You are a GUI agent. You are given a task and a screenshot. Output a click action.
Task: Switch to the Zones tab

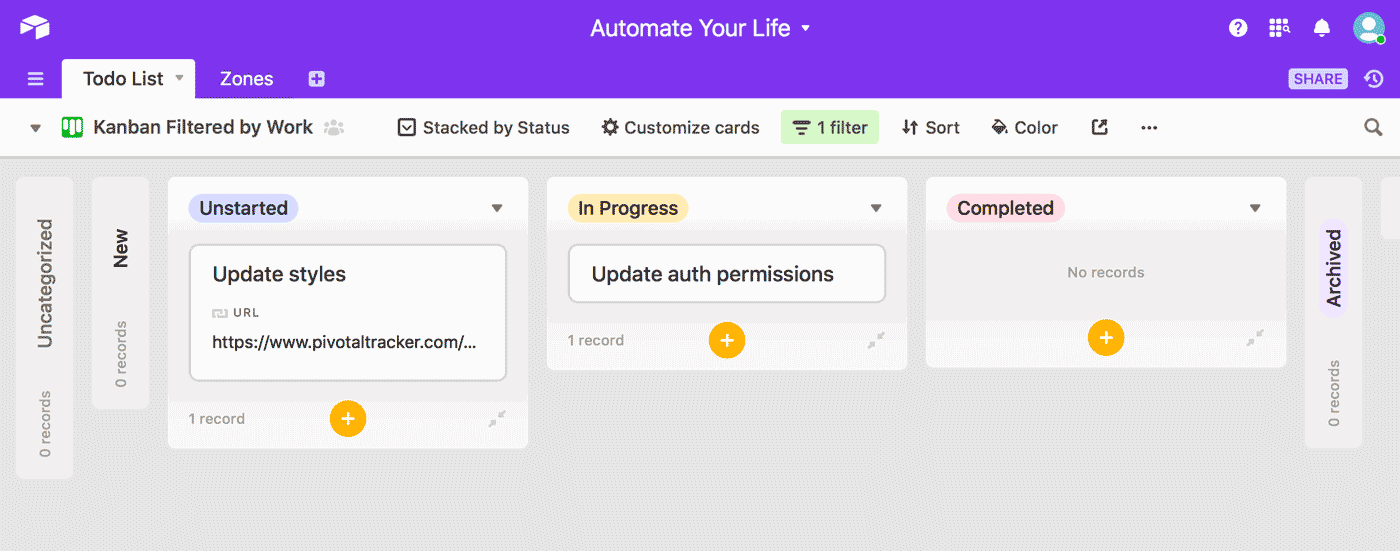(246, 79)
